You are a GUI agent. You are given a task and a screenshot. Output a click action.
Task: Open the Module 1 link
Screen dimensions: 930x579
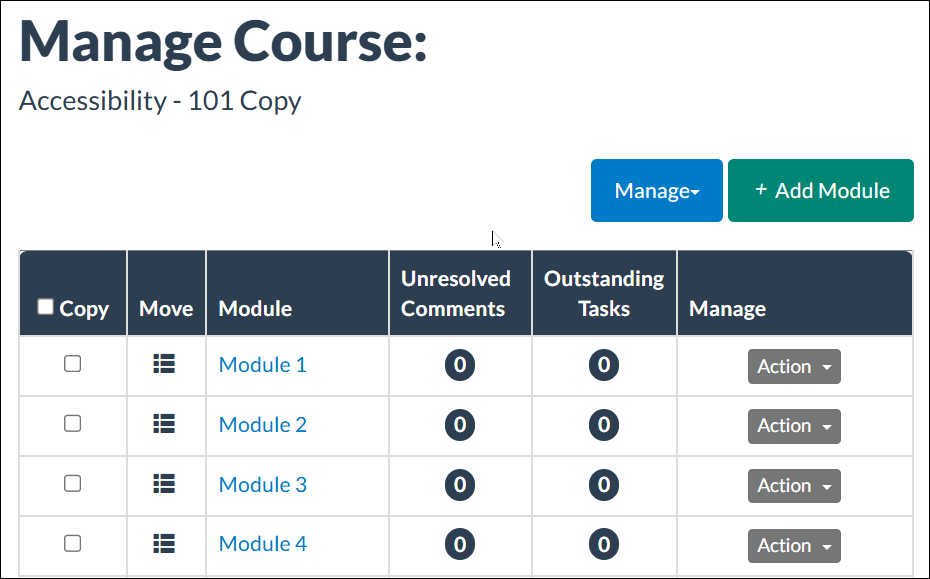click(x=262, y=364)
